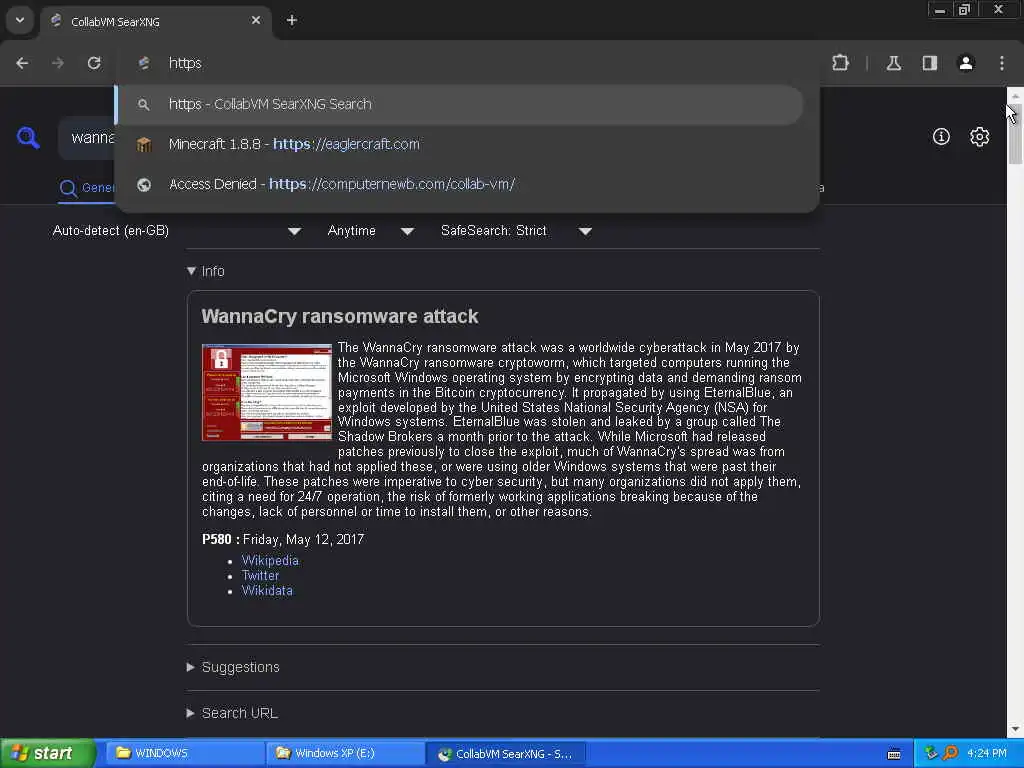The width and height of the screenshot is (1024, 768).
Task: Click the orange magnifier tray icon
Action: pos(950,753)
